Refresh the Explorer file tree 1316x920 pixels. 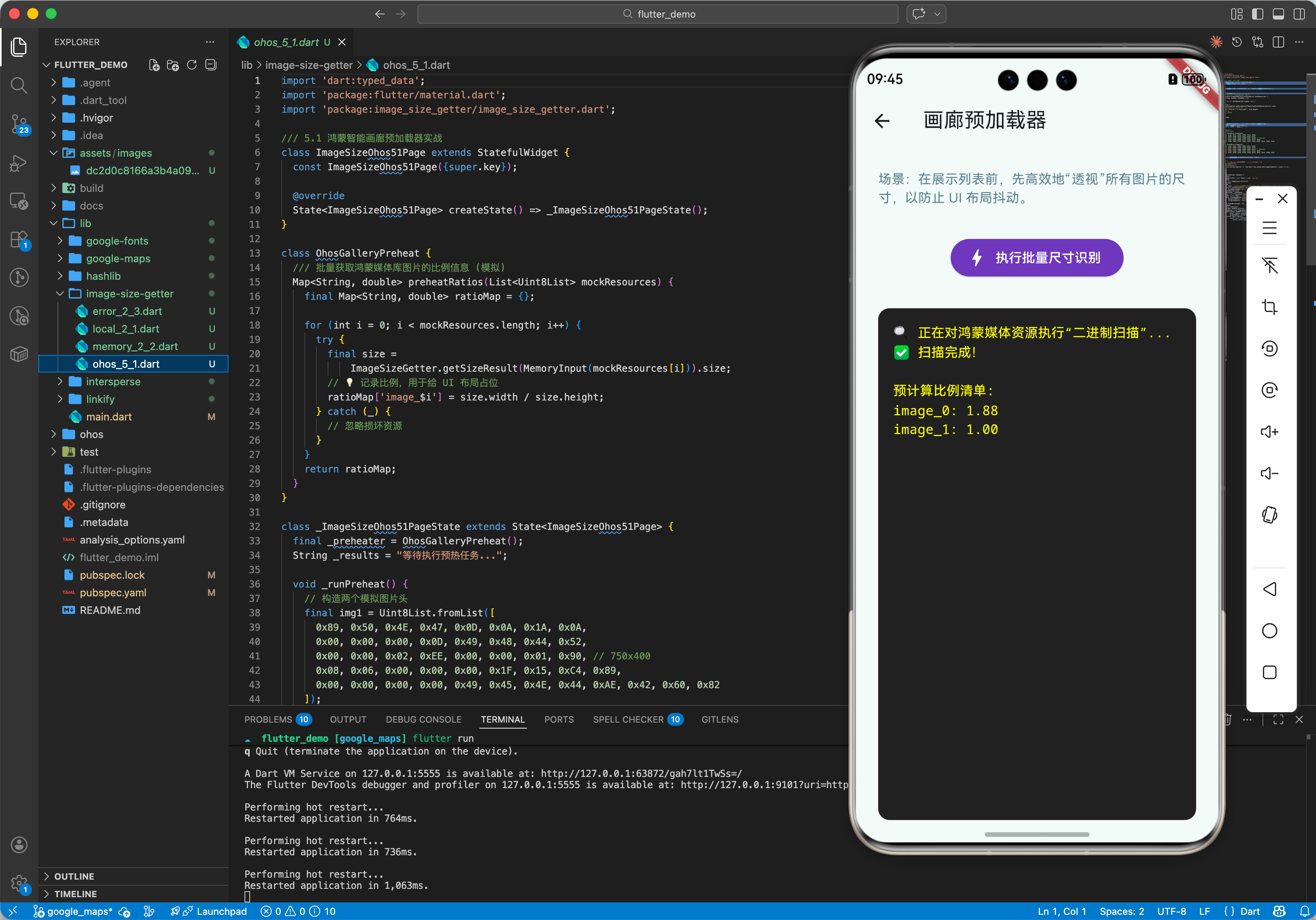coord(192,65)
